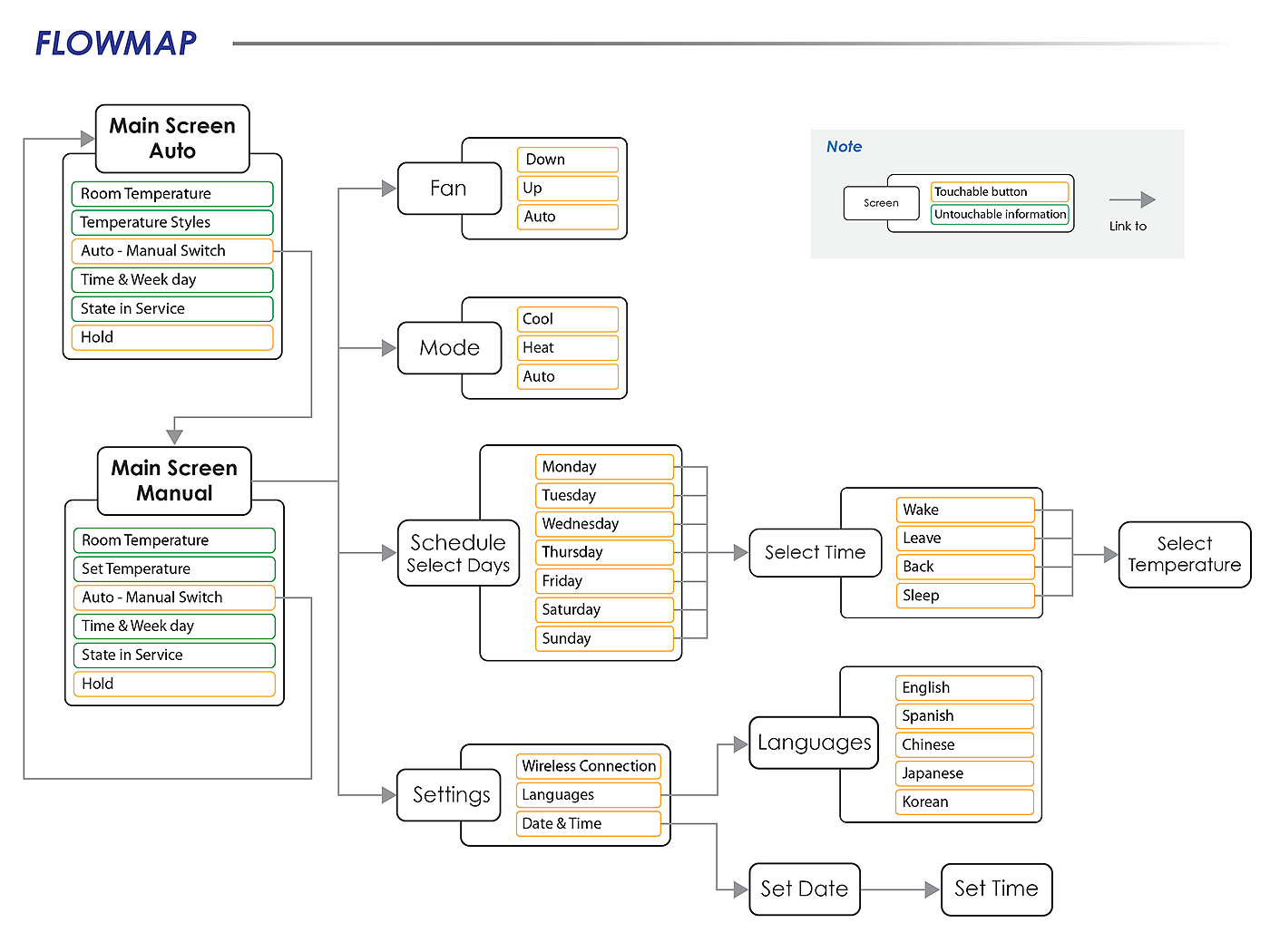Image resolution: width=1270 pixels, height=952 pixels.
Task: Click State in Service under Main Screen Manual
Action: click(x=174, y=656)
